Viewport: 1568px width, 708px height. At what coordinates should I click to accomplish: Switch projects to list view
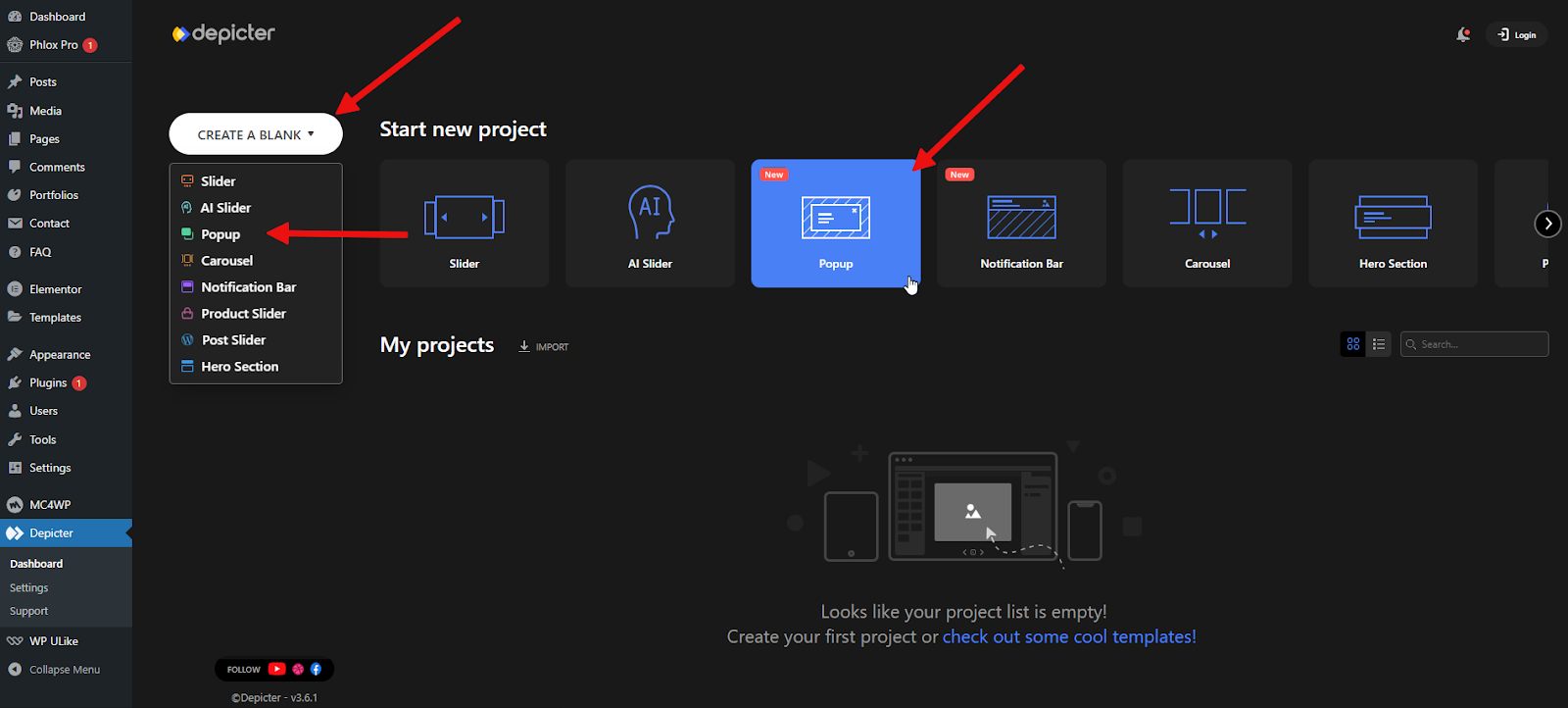pos(1379,344)
